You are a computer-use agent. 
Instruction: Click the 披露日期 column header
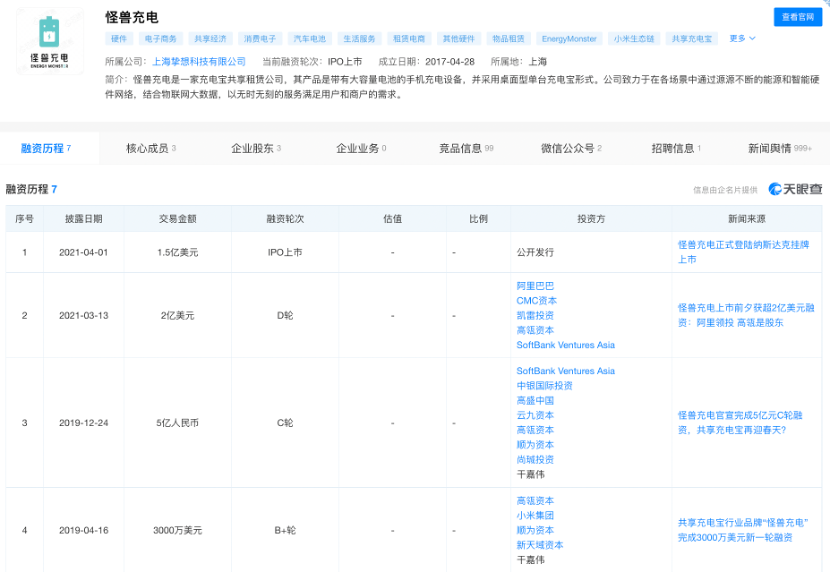tap(84, 219)
